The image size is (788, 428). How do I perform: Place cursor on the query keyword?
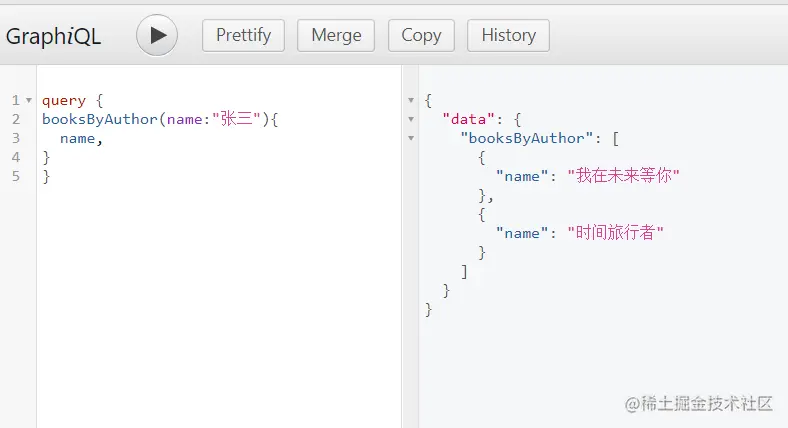tap(63, 101)
